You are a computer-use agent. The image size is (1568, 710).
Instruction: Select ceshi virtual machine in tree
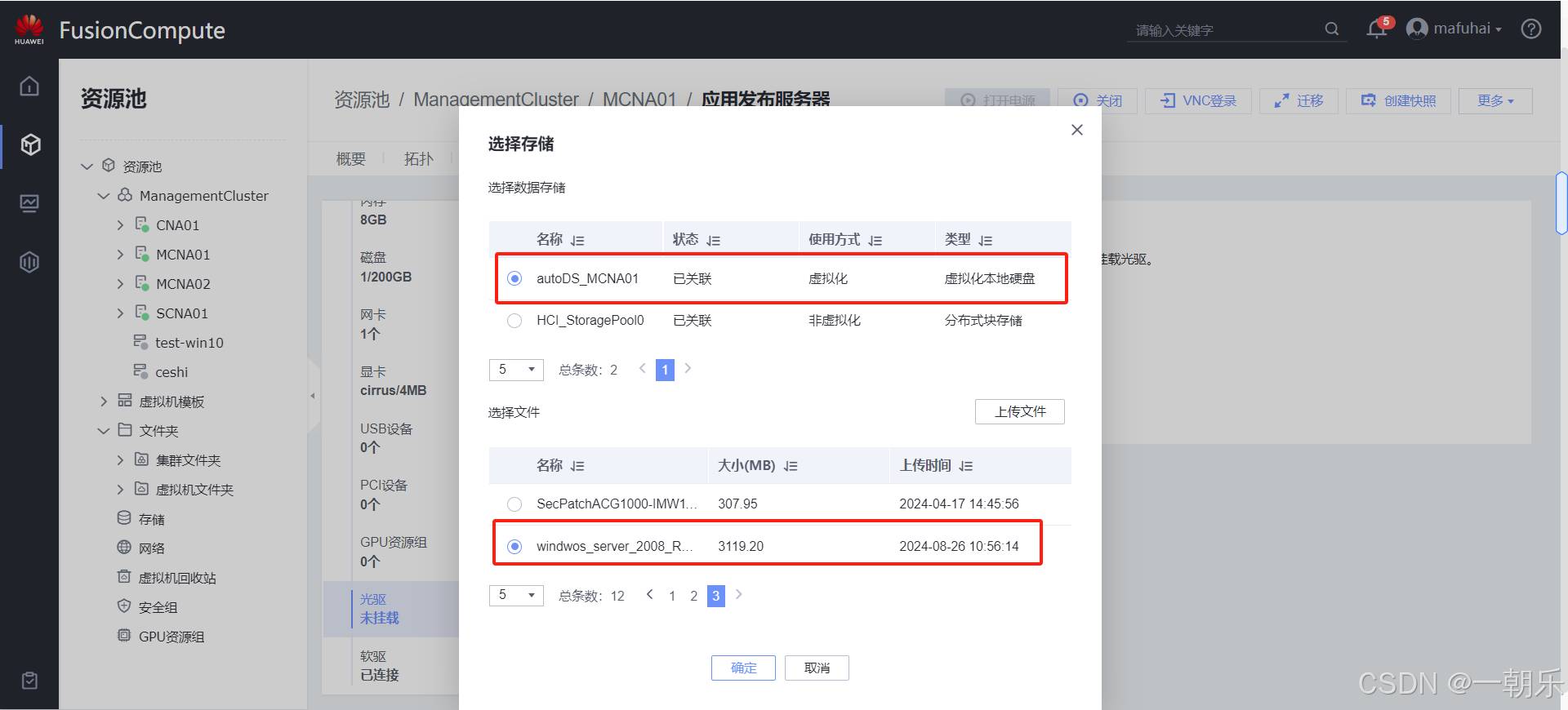(x=171, y=372)
